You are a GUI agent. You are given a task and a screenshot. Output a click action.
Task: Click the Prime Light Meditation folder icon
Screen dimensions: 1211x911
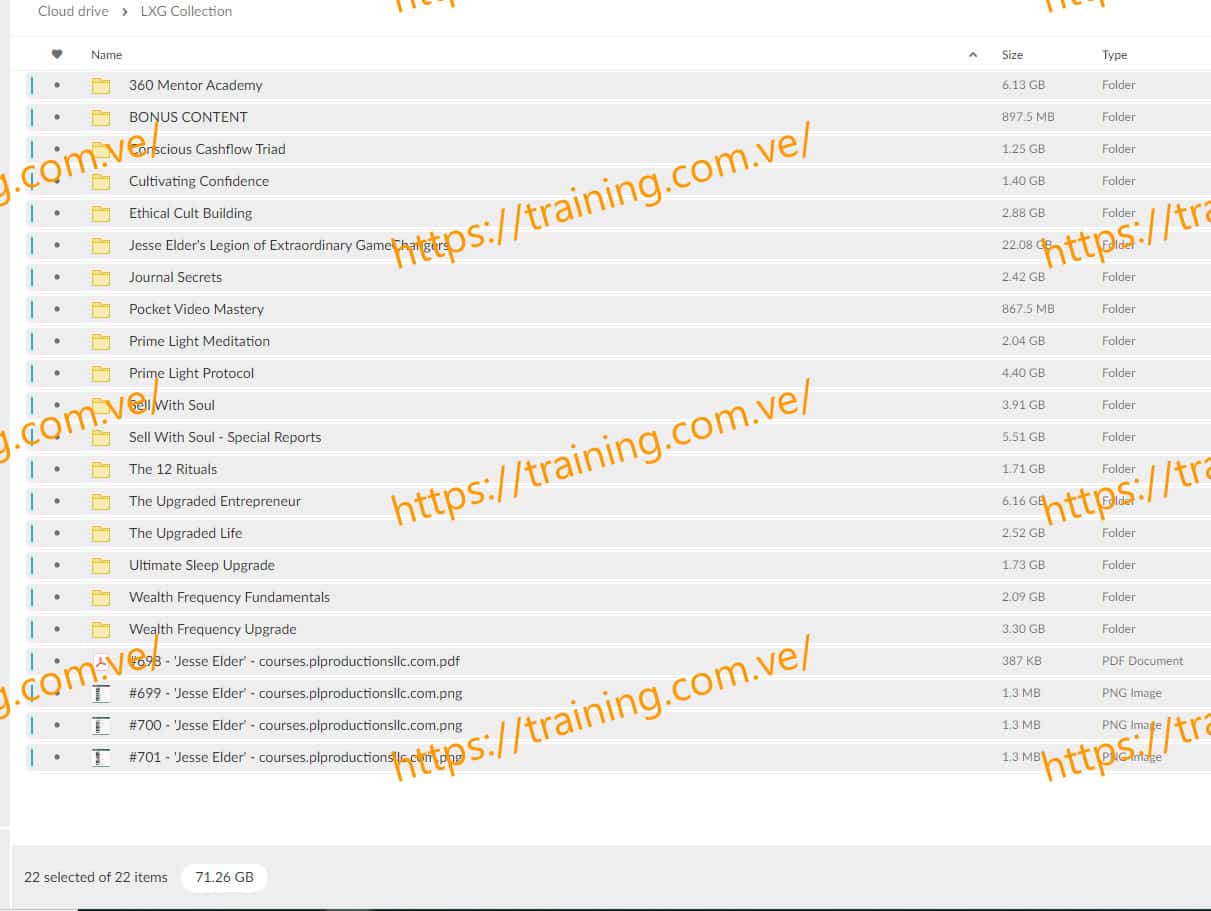(101, 342)
